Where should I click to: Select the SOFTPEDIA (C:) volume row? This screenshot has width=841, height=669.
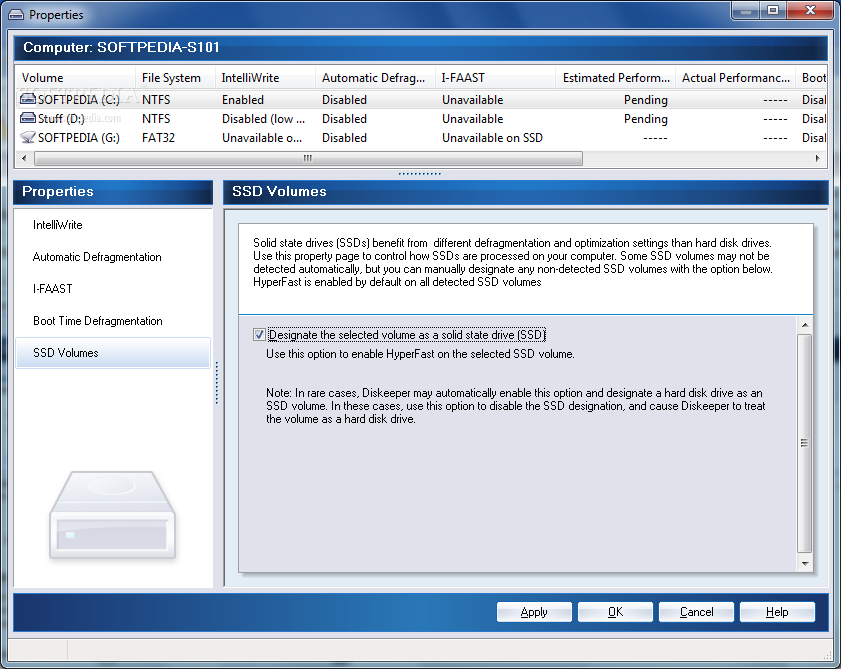coord(421,99)
